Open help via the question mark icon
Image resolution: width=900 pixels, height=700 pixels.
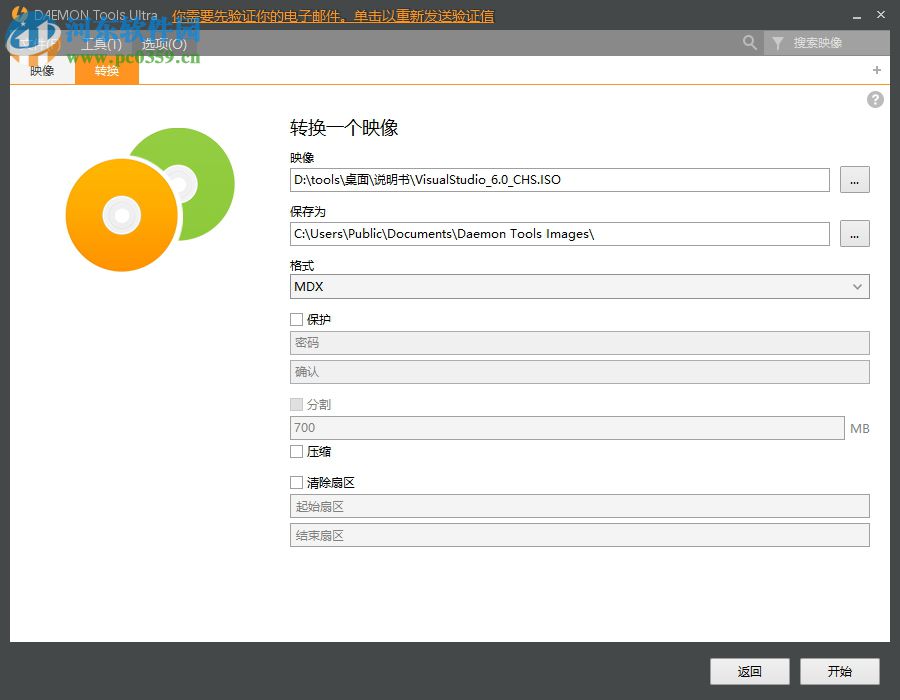875,99
